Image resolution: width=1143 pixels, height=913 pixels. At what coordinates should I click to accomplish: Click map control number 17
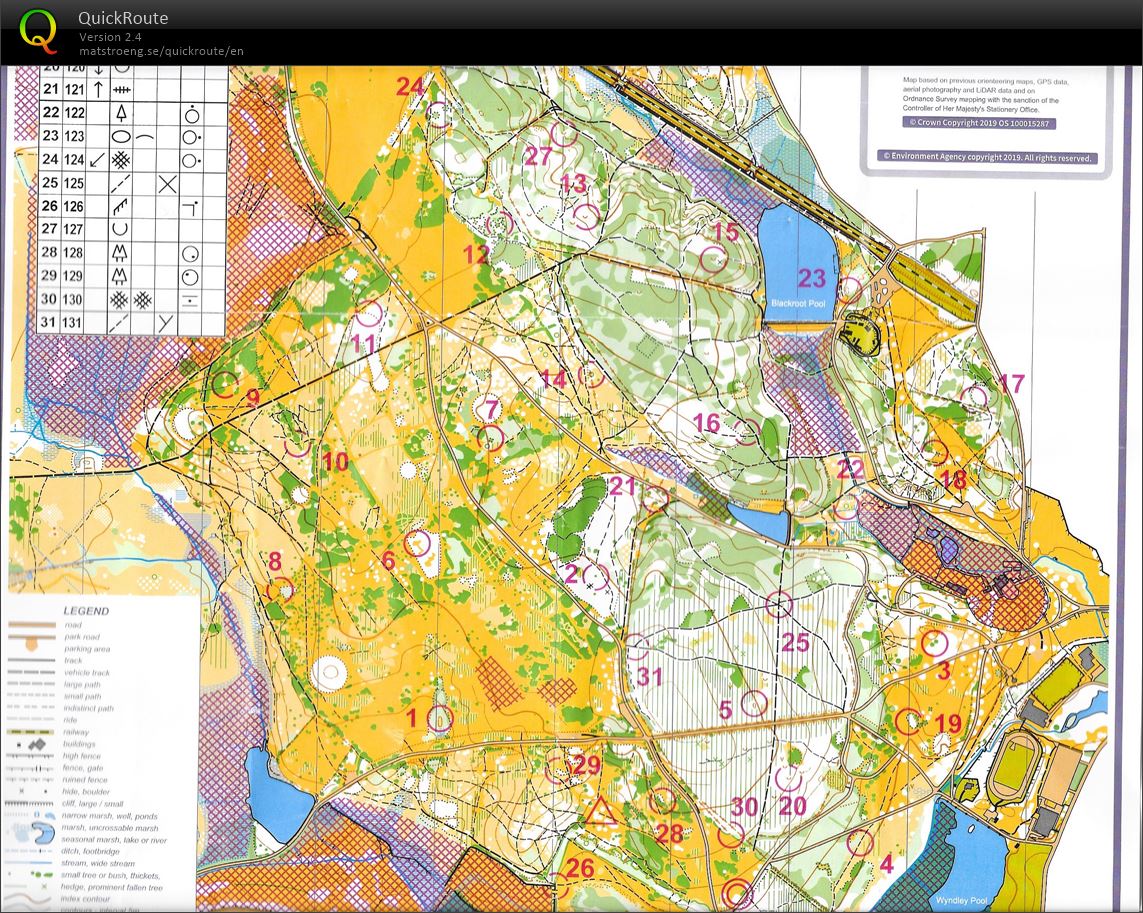point(1012,383)
